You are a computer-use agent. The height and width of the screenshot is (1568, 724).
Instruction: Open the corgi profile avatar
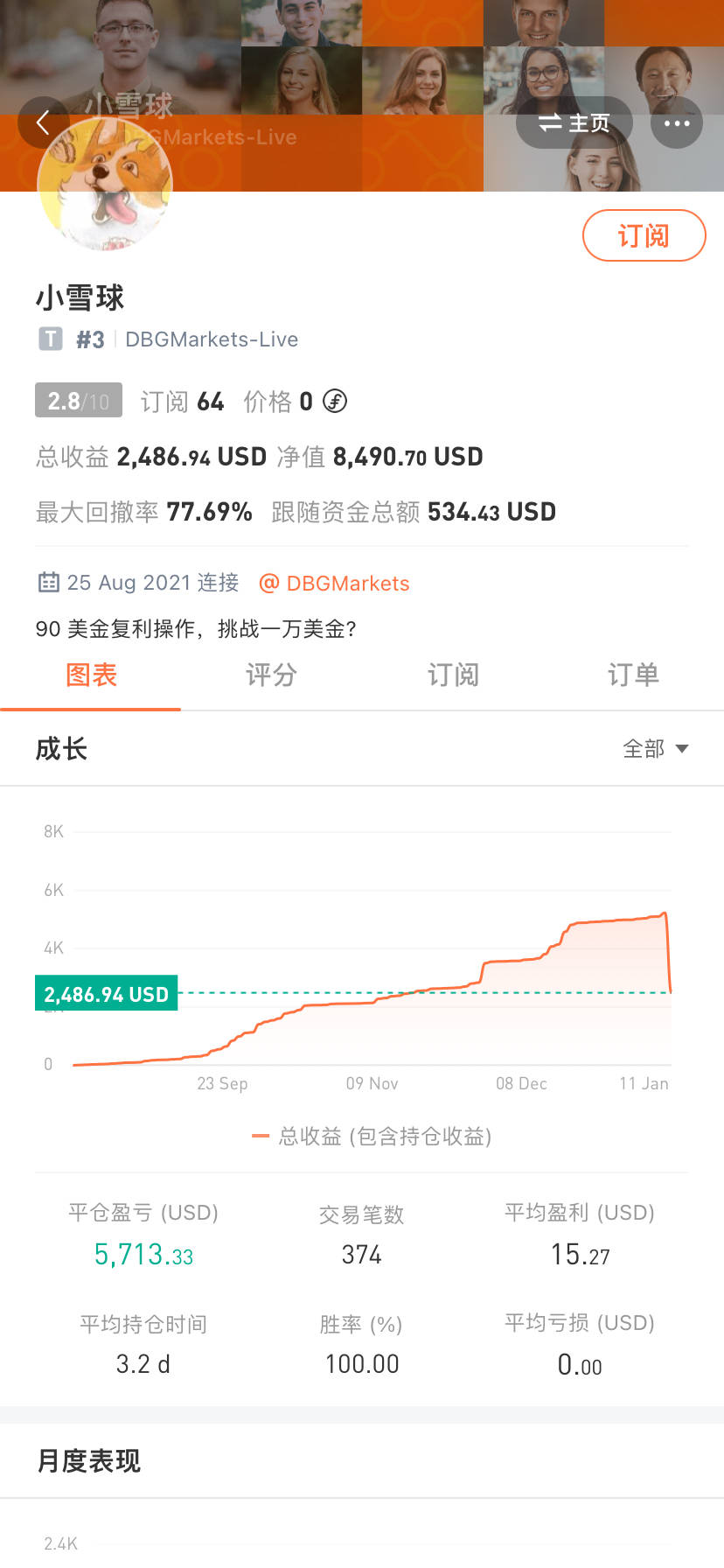click(105, 184)
